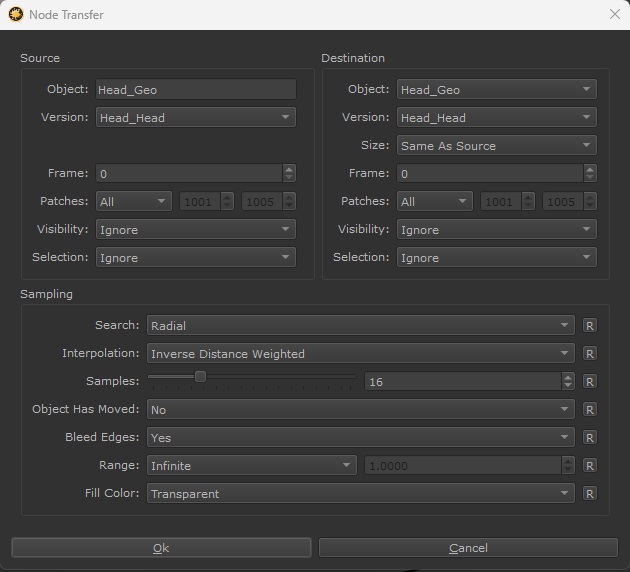630x572 pixels.
Task: Open the Source Version dropdown
Action: click(x=196, y=118)
